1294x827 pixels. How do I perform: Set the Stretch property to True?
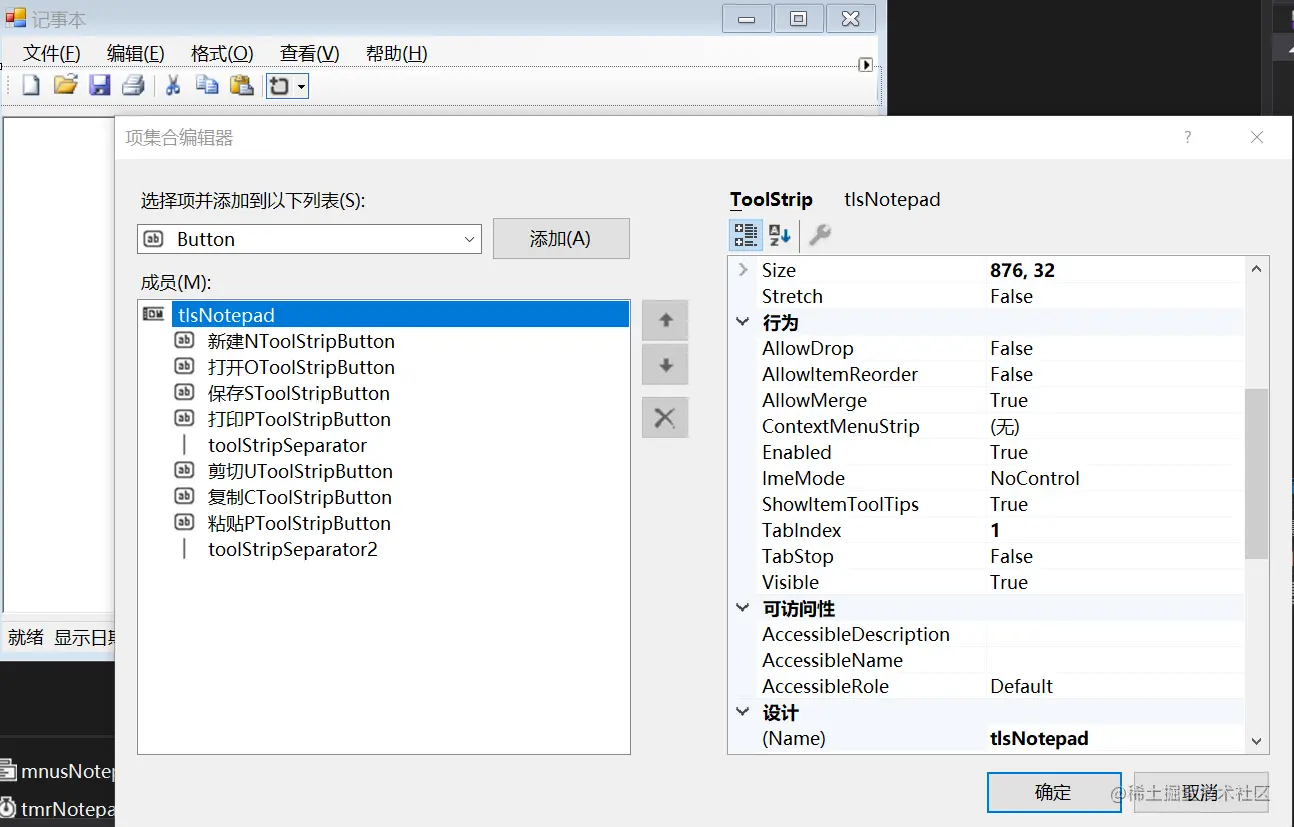[x=1013, y=296]
